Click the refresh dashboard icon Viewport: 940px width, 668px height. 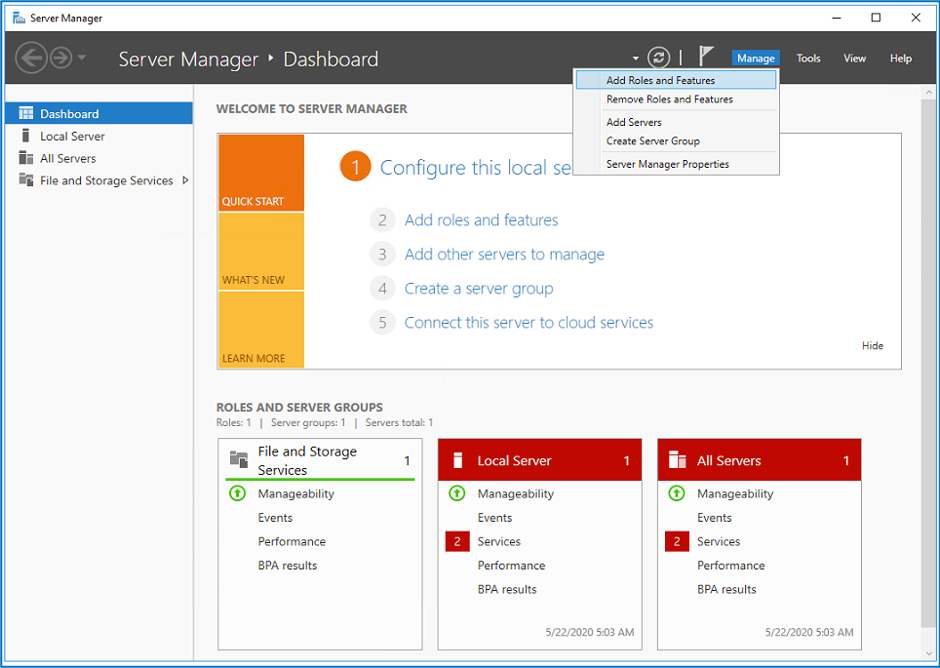pos(657,58)
